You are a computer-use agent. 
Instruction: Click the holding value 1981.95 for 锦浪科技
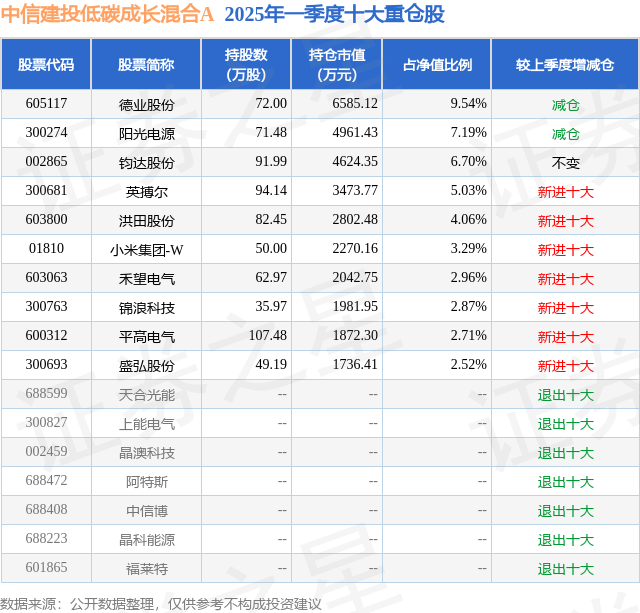coord(355,306)
